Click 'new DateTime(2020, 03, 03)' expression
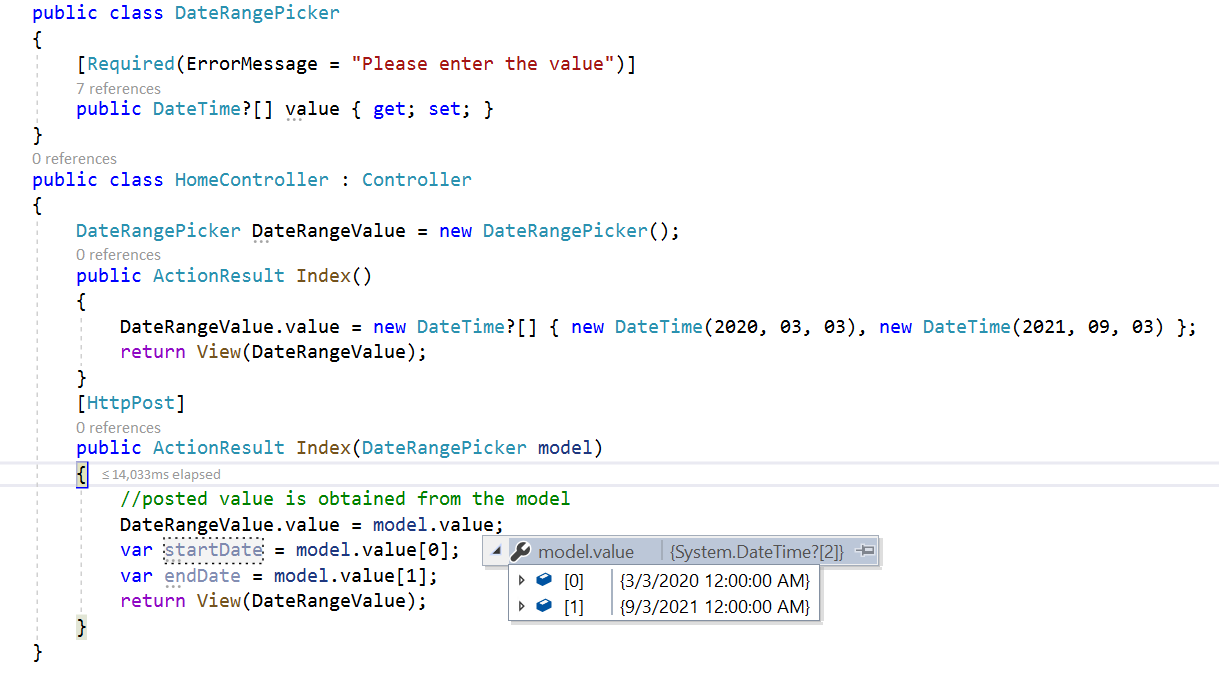1219x674 pixels. click(713, 327)
